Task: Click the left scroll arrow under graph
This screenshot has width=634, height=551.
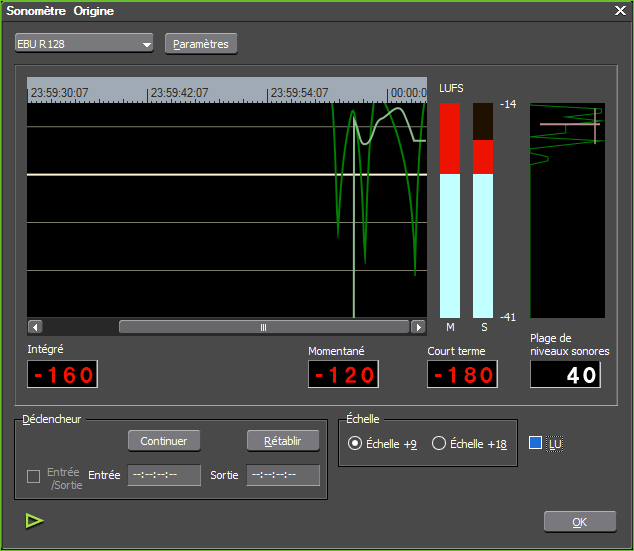Action: pos(35,327)
